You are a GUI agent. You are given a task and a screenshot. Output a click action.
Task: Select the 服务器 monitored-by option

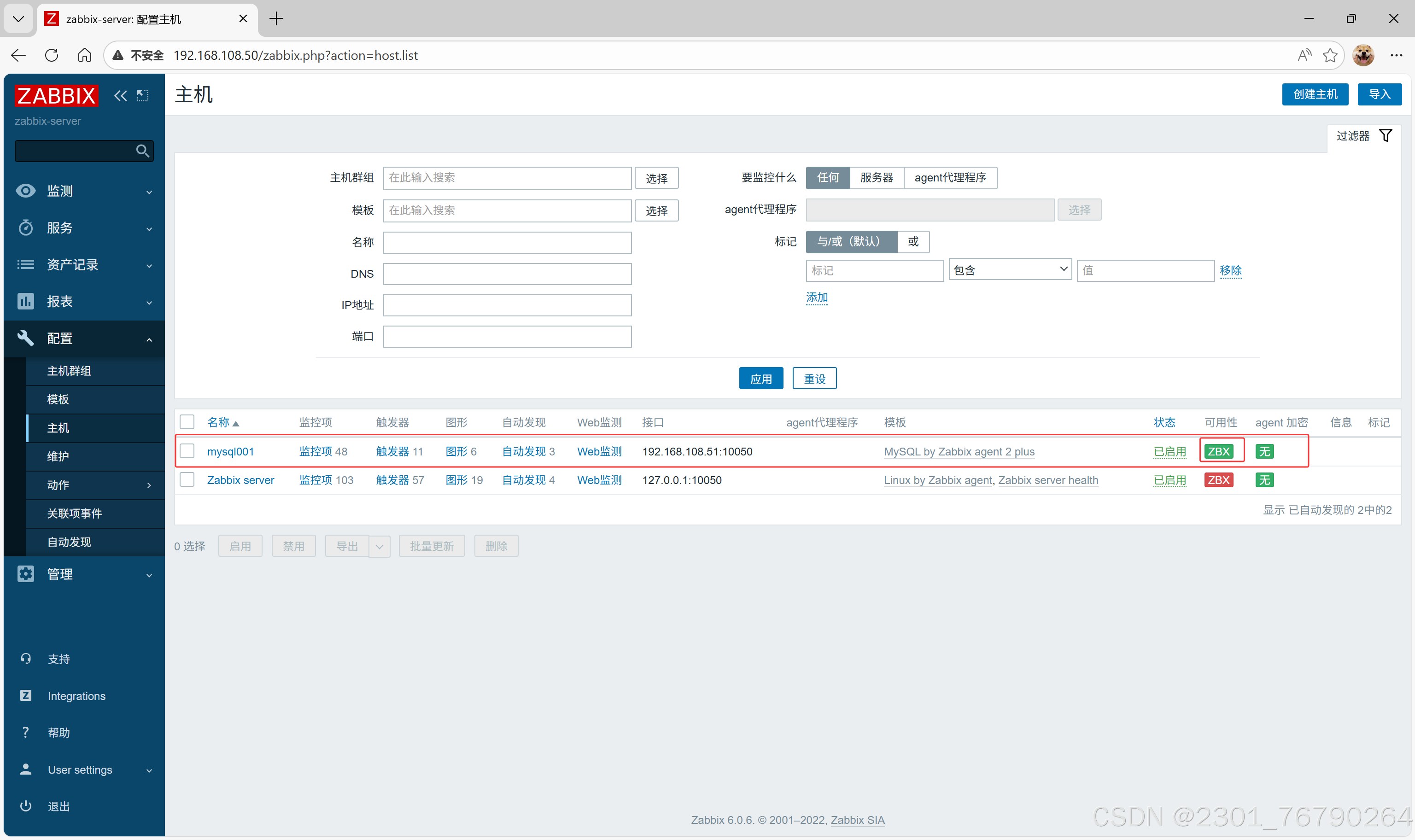coord(876,178)
